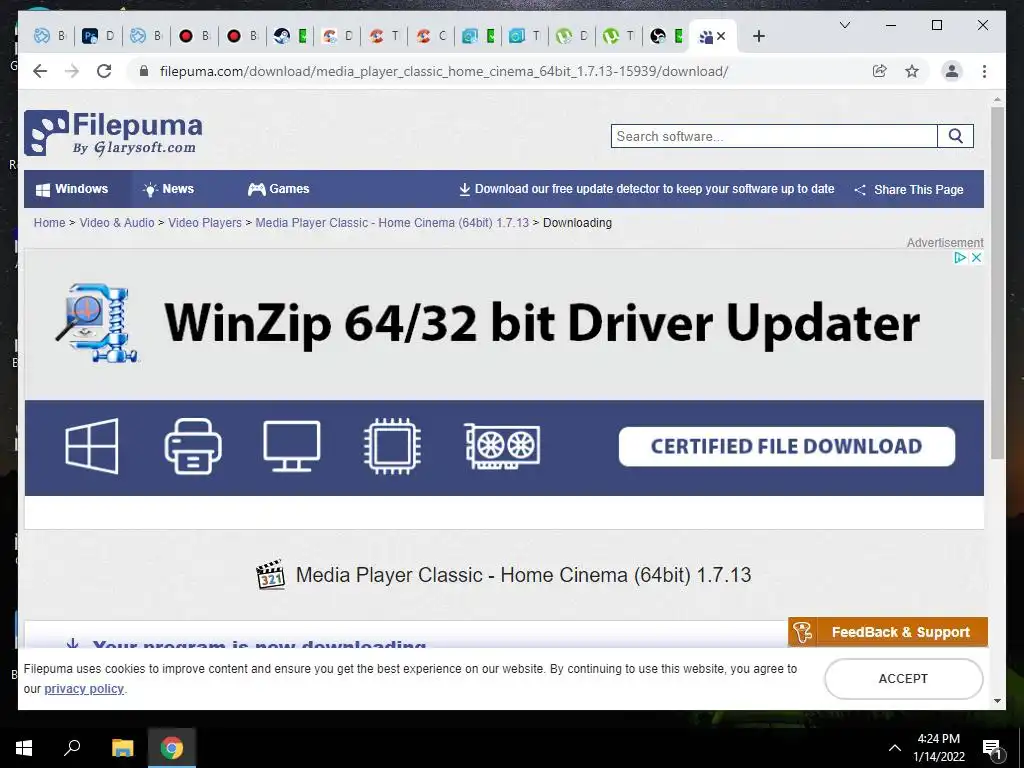
Task: Click the CPU chip icon in the ad
Action: 392,446
